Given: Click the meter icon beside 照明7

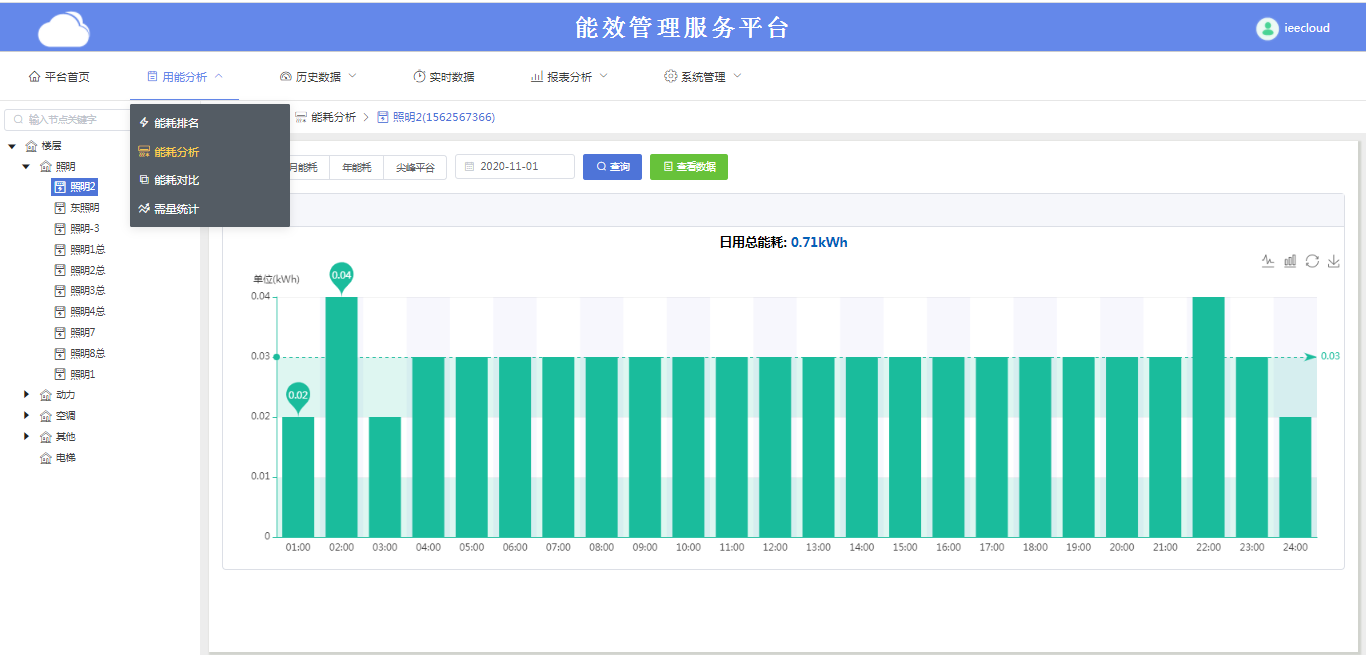Looking at the screenshot, I should click(x=60, y=333).
